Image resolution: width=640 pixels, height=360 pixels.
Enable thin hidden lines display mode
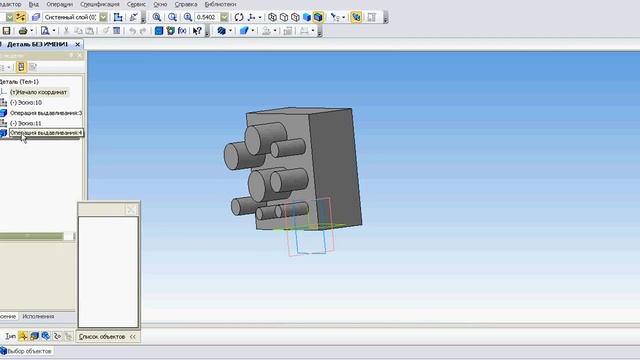[x=295, y=17]
